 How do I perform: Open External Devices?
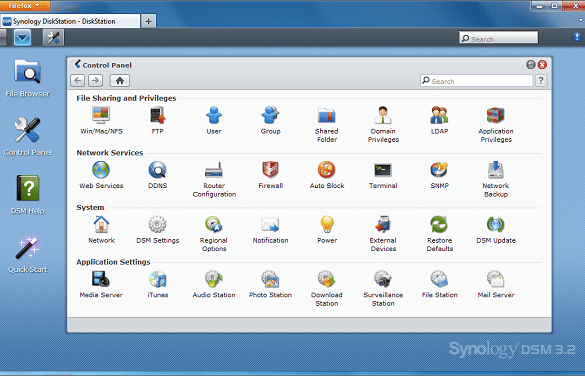(383, 224)
